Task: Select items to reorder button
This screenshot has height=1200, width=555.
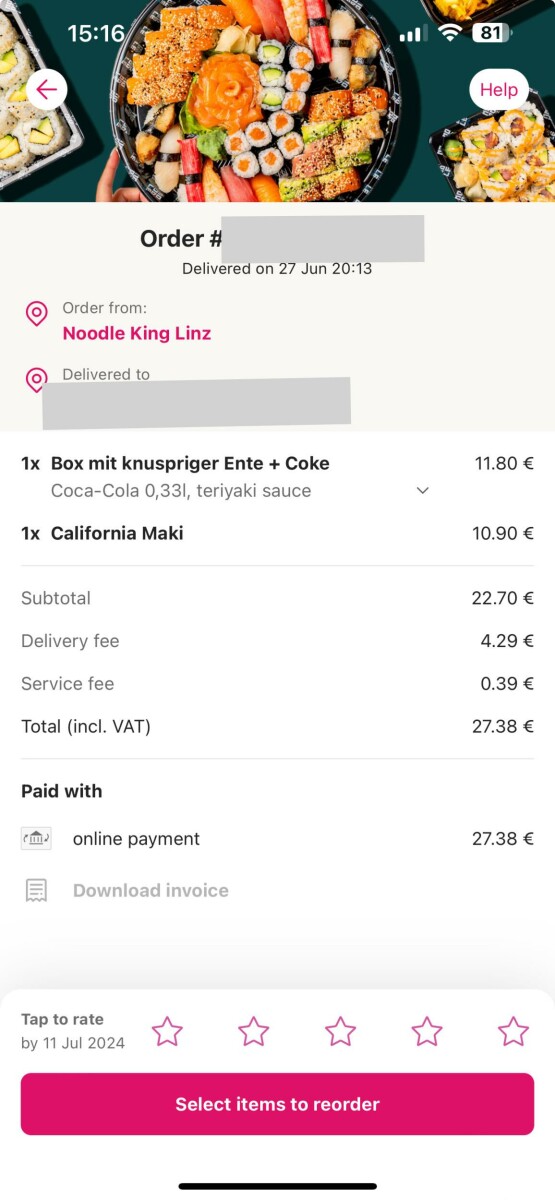Action: 277,1104
